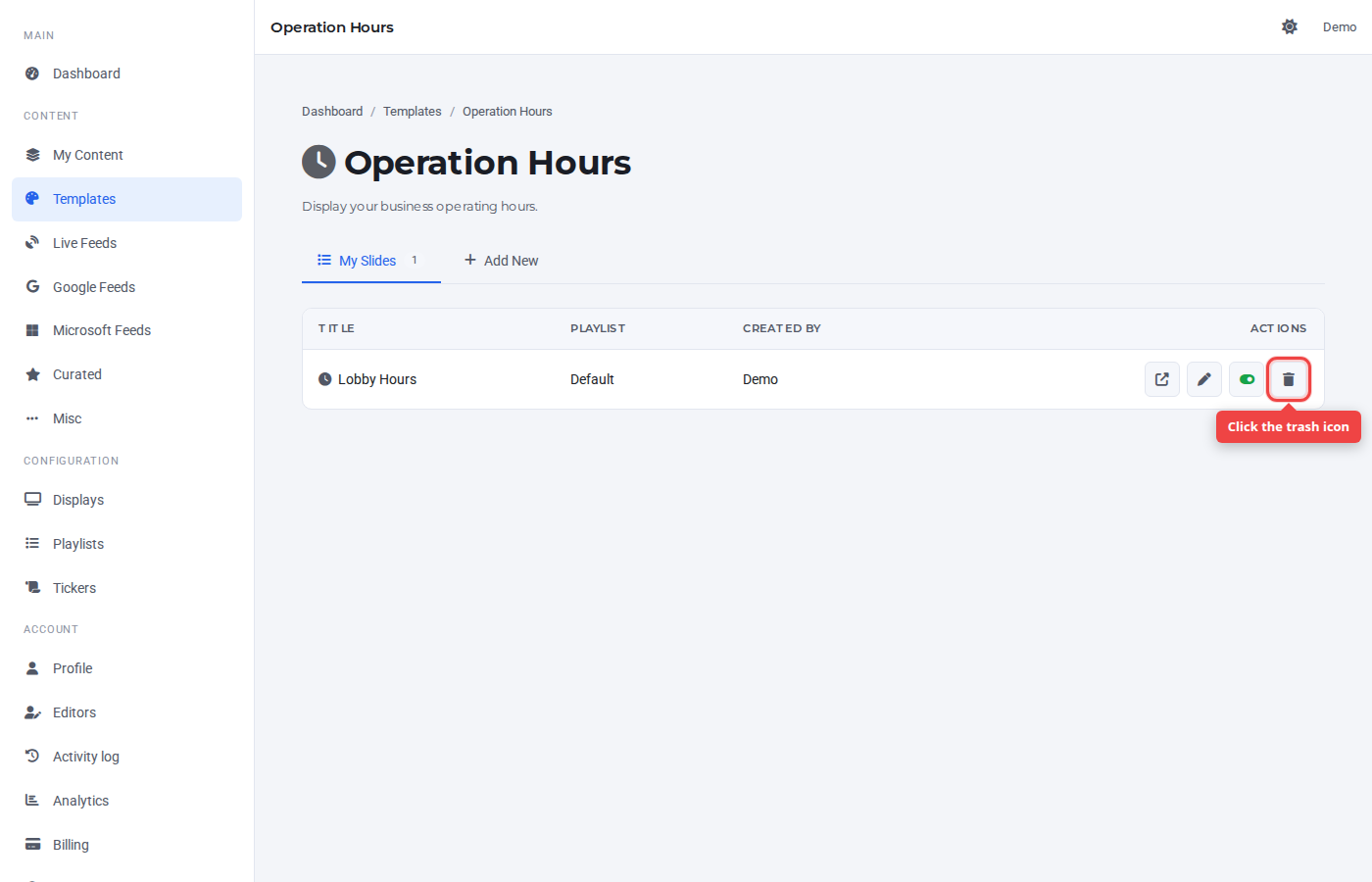The height and width of the screenshot is (882, 1372).
Task: Click the Analytics chart icon
Action: pos(32,801)
